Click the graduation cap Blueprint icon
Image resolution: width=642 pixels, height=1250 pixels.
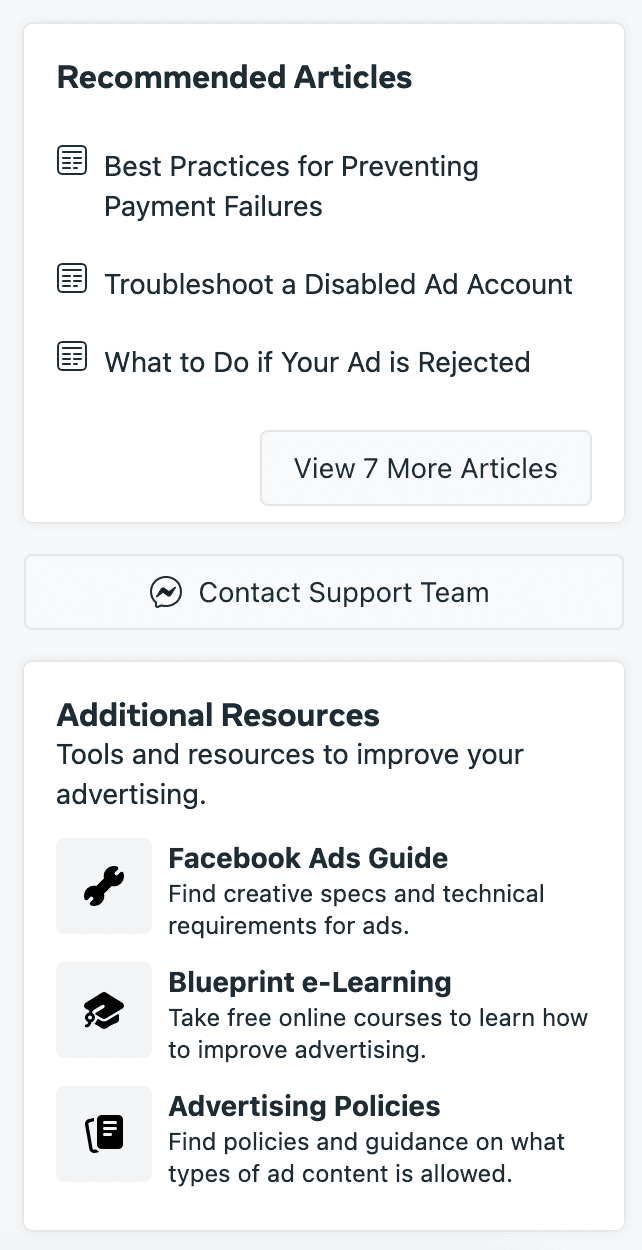tap(104, 1010)
